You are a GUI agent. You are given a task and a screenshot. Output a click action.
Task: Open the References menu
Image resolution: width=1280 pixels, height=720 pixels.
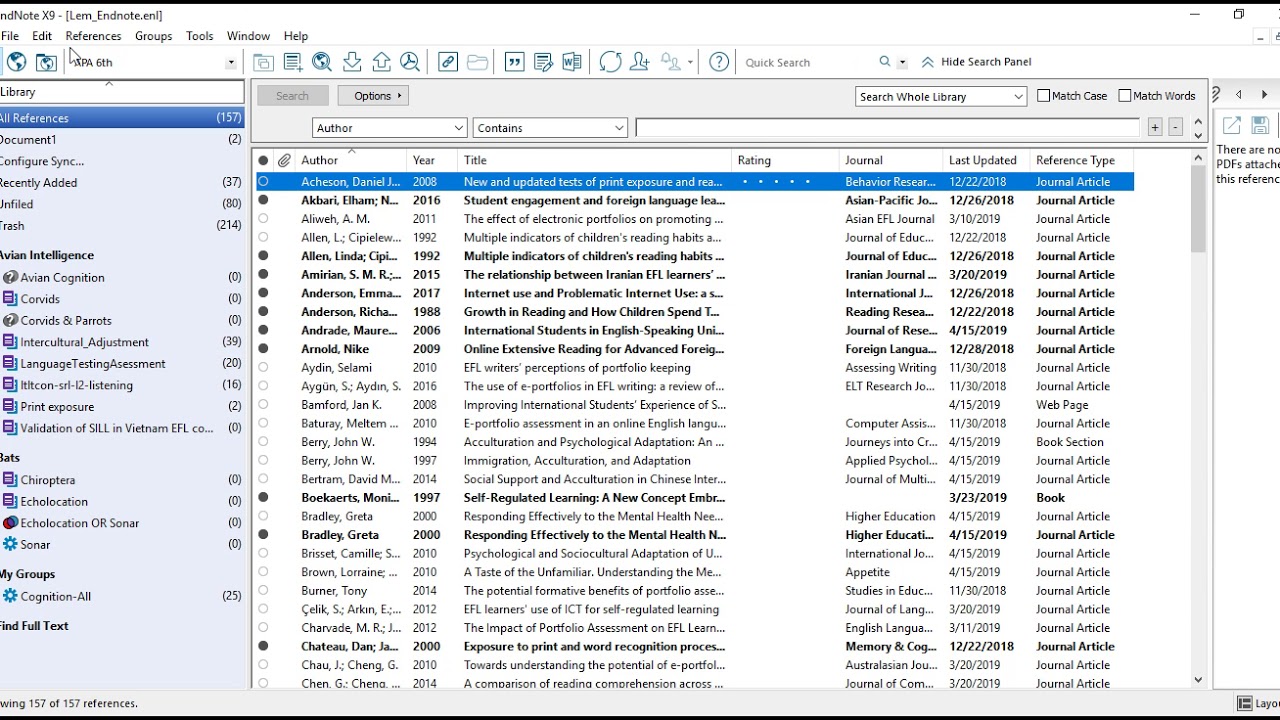[93, 36]
